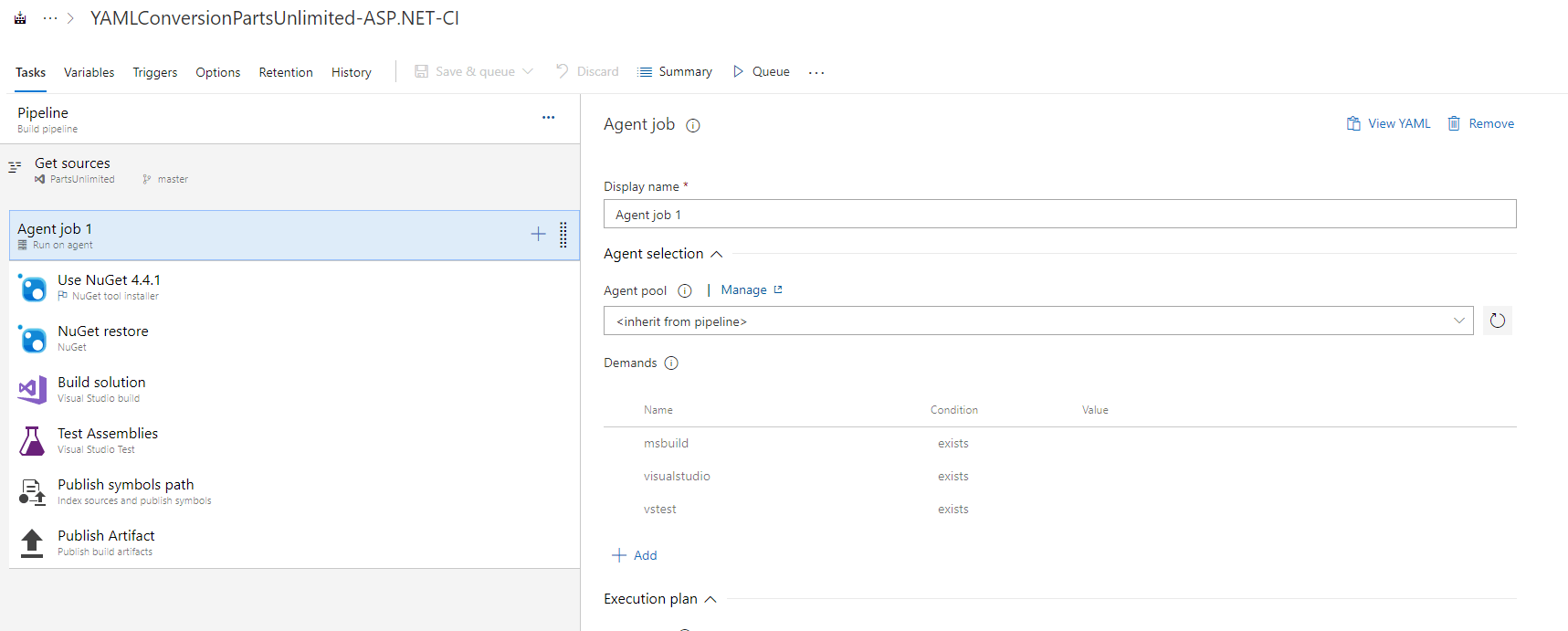Viewport: 1568px width, 631px height.
Task: Open the Triggers tab
Action: pyautogui.click(x=155, y=72)
